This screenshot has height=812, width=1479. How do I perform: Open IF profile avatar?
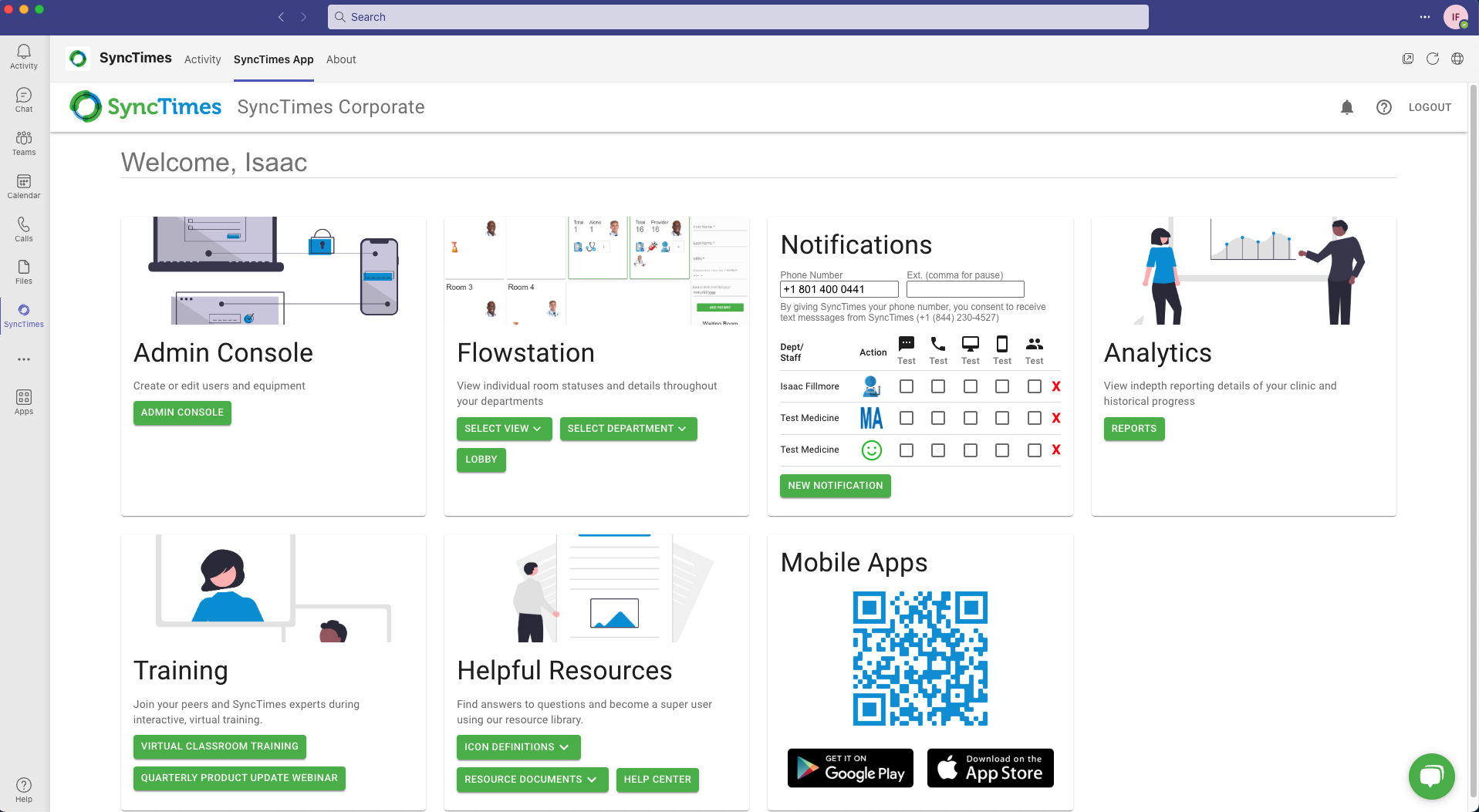point(1456,17)
